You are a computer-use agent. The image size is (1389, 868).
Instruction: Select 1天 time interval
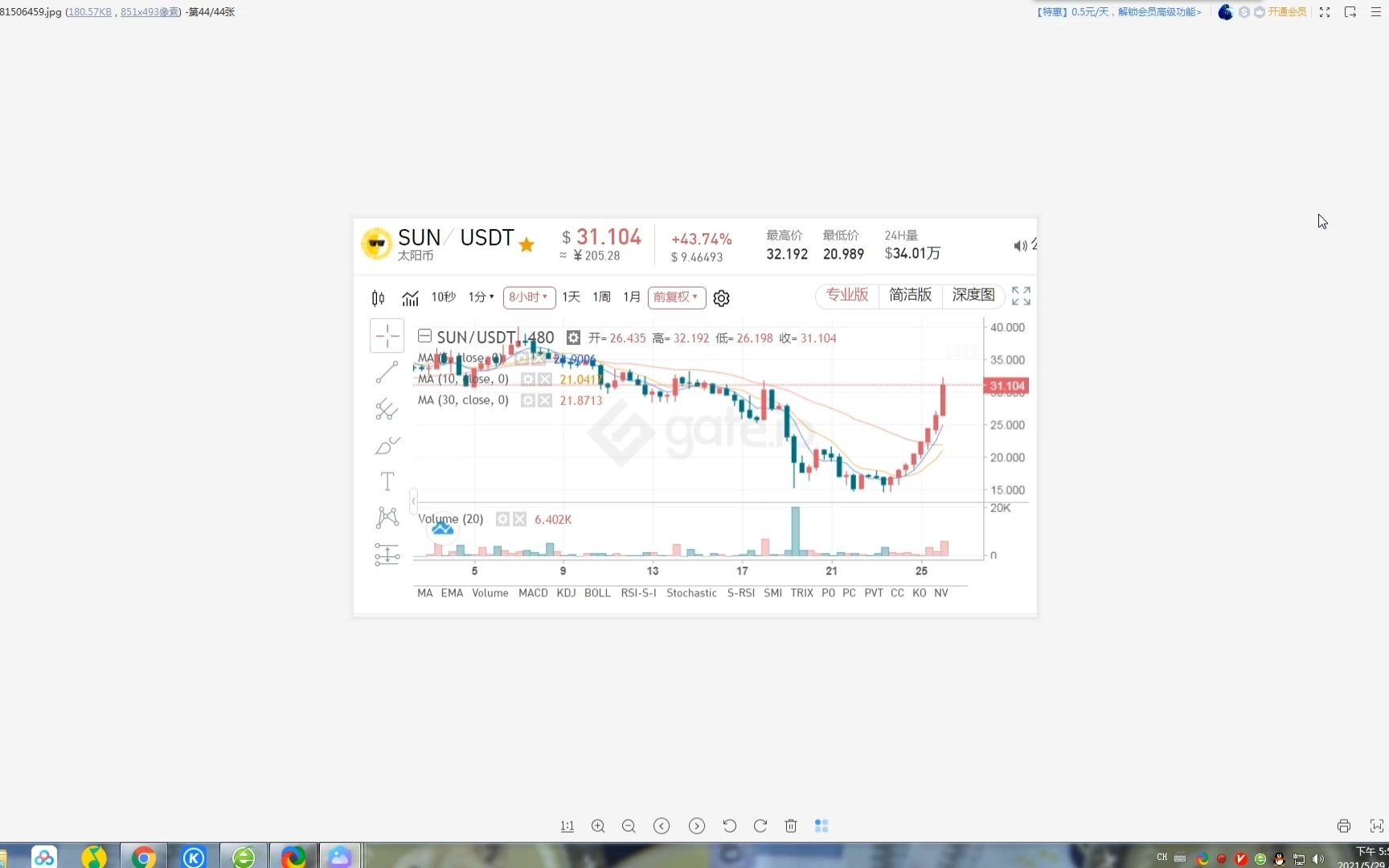coord(571,297)
